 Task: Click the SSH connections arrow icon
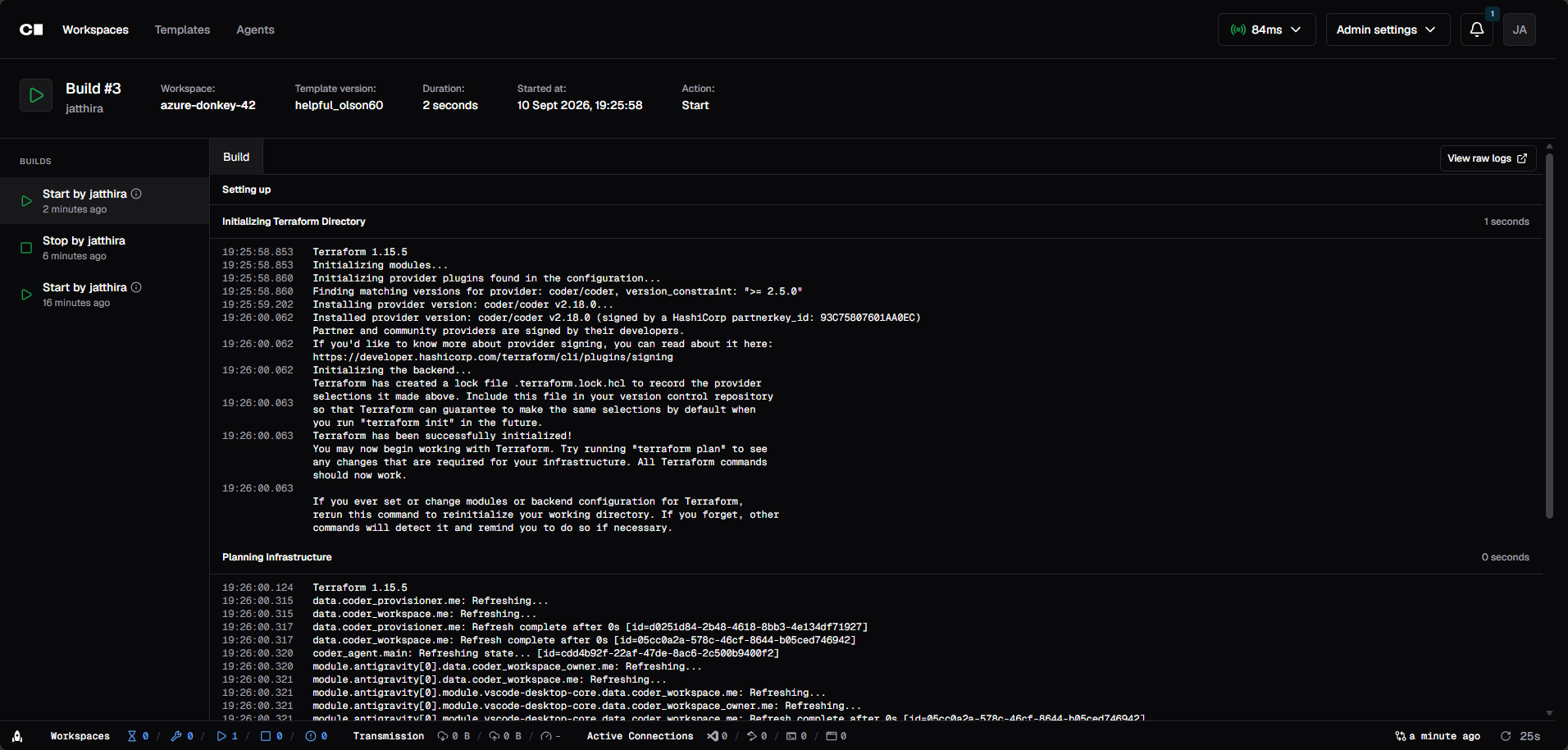tap(752, 736)
